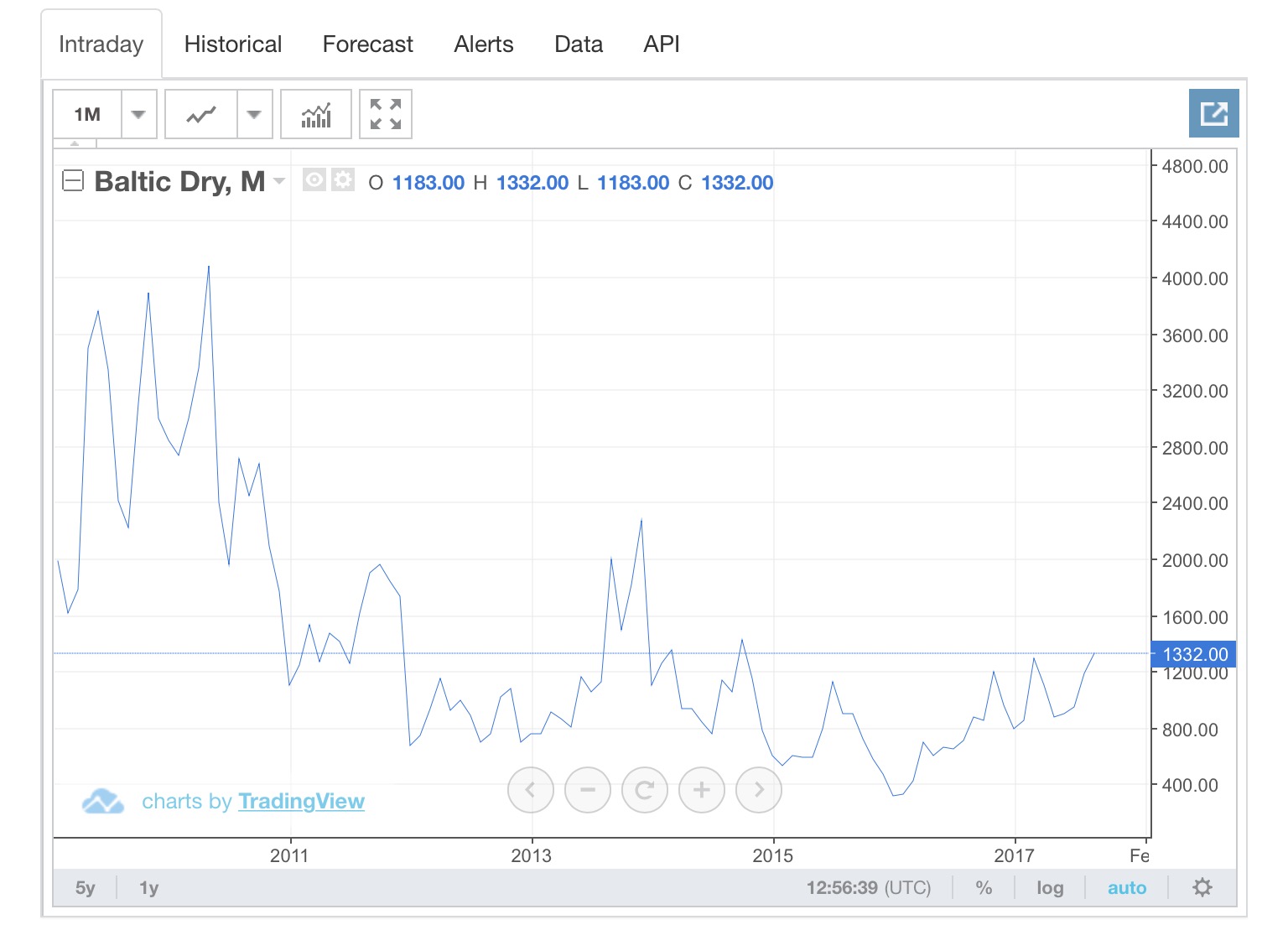Viewport: 1288px width, 930px height.
Task: Click the zoom in plus button
Action: (702, 790)
